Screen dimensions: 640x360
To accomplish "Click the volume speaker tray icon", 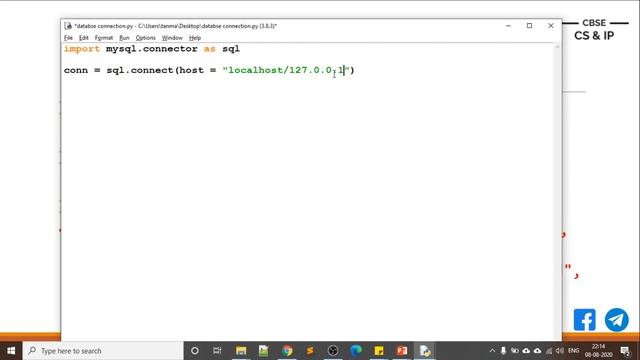I will (x=560, y=351).
